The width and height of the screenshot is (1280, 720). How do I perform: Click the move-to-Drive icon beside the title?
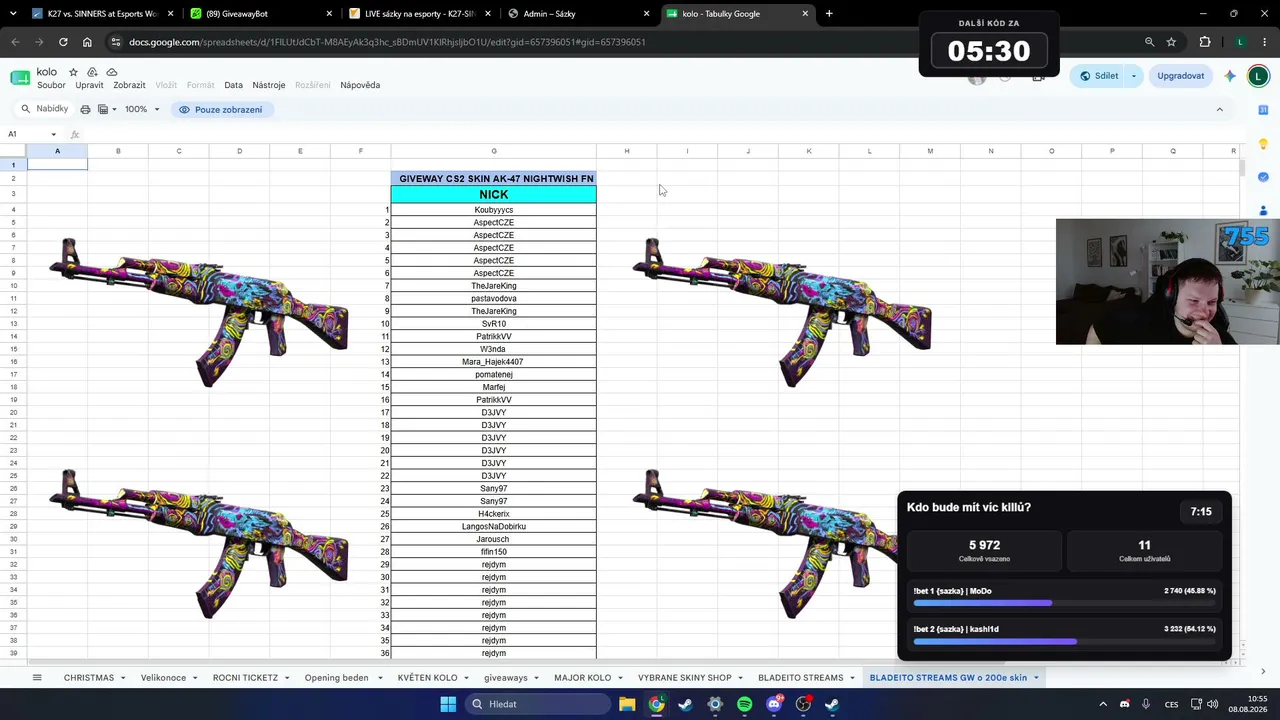click(x=92, y=72)
